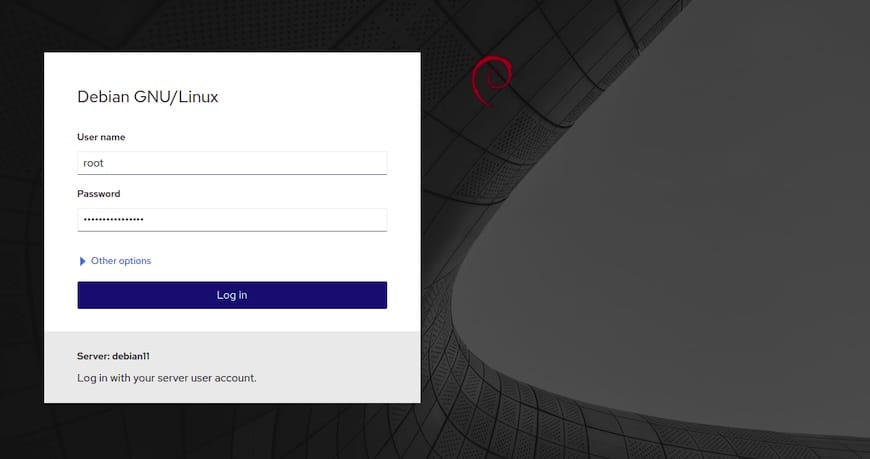Click the Server: debian11 text
The image size is (870, 459).
click(x=113, y=356)
